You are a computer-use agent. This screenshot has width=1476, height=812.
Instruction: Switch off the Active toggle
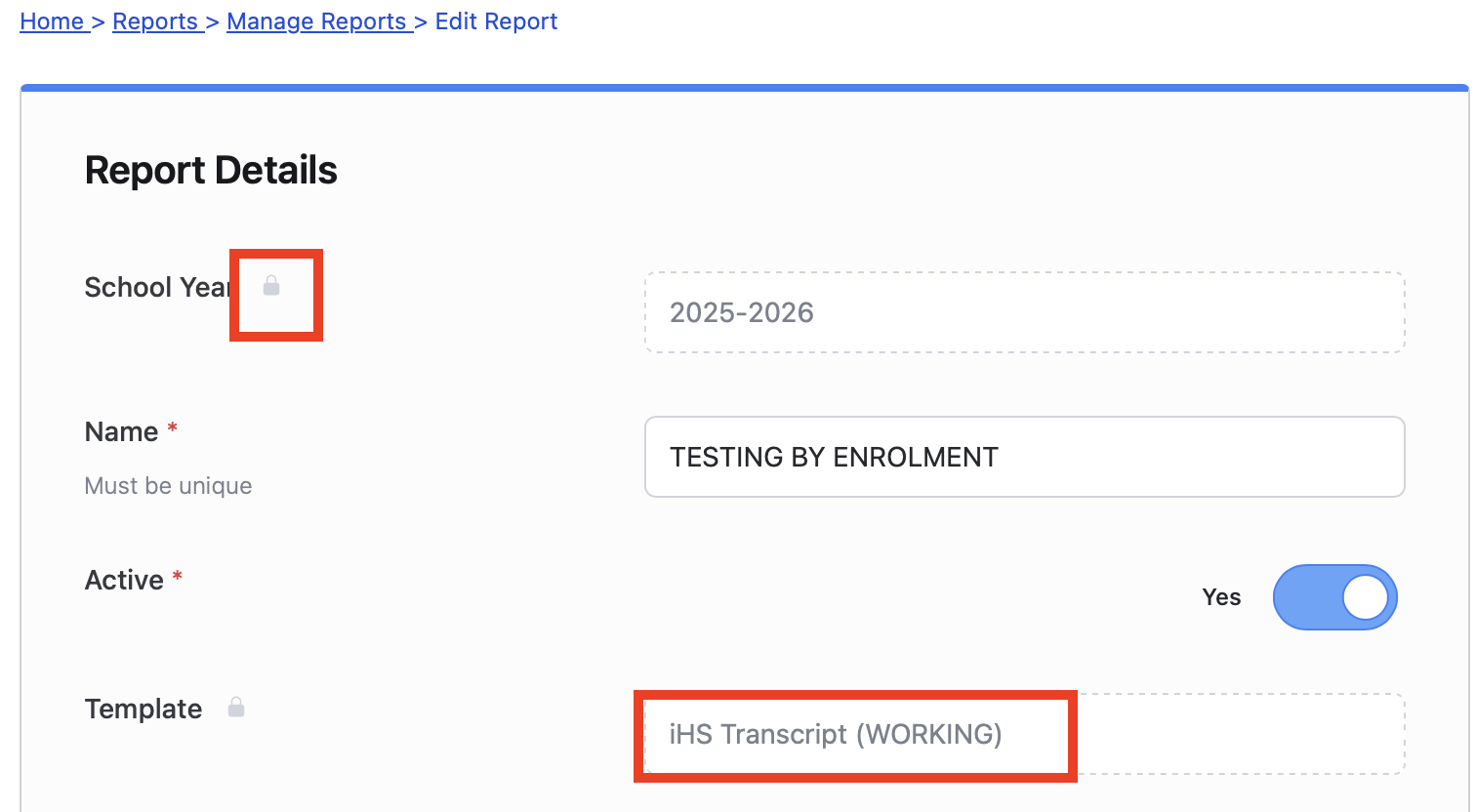pyautogui.click(x=1334, y=597)
